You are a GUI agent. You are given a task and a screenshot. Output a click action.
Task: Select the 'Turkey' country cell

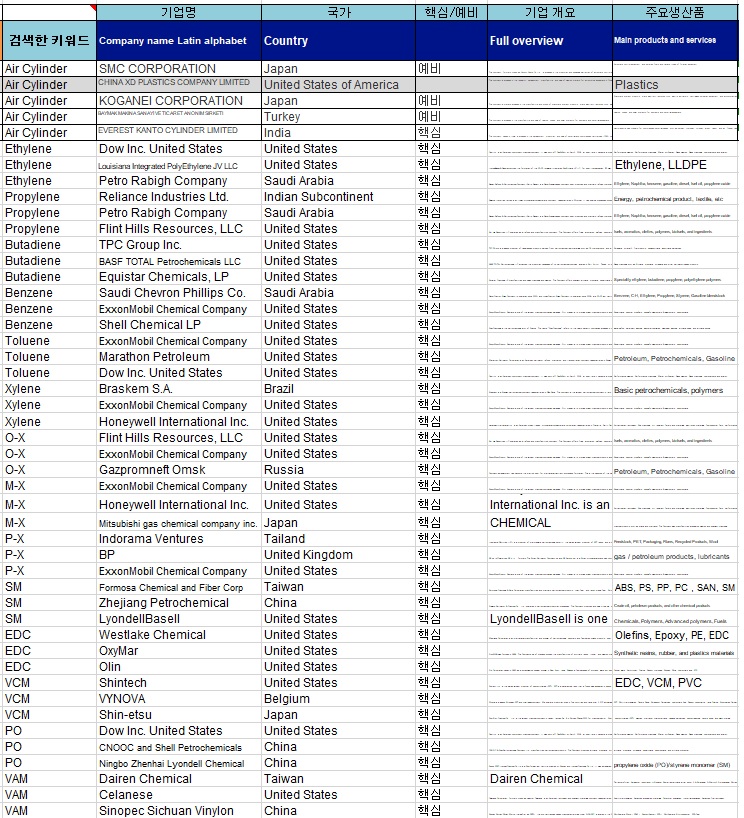point(339,117)
